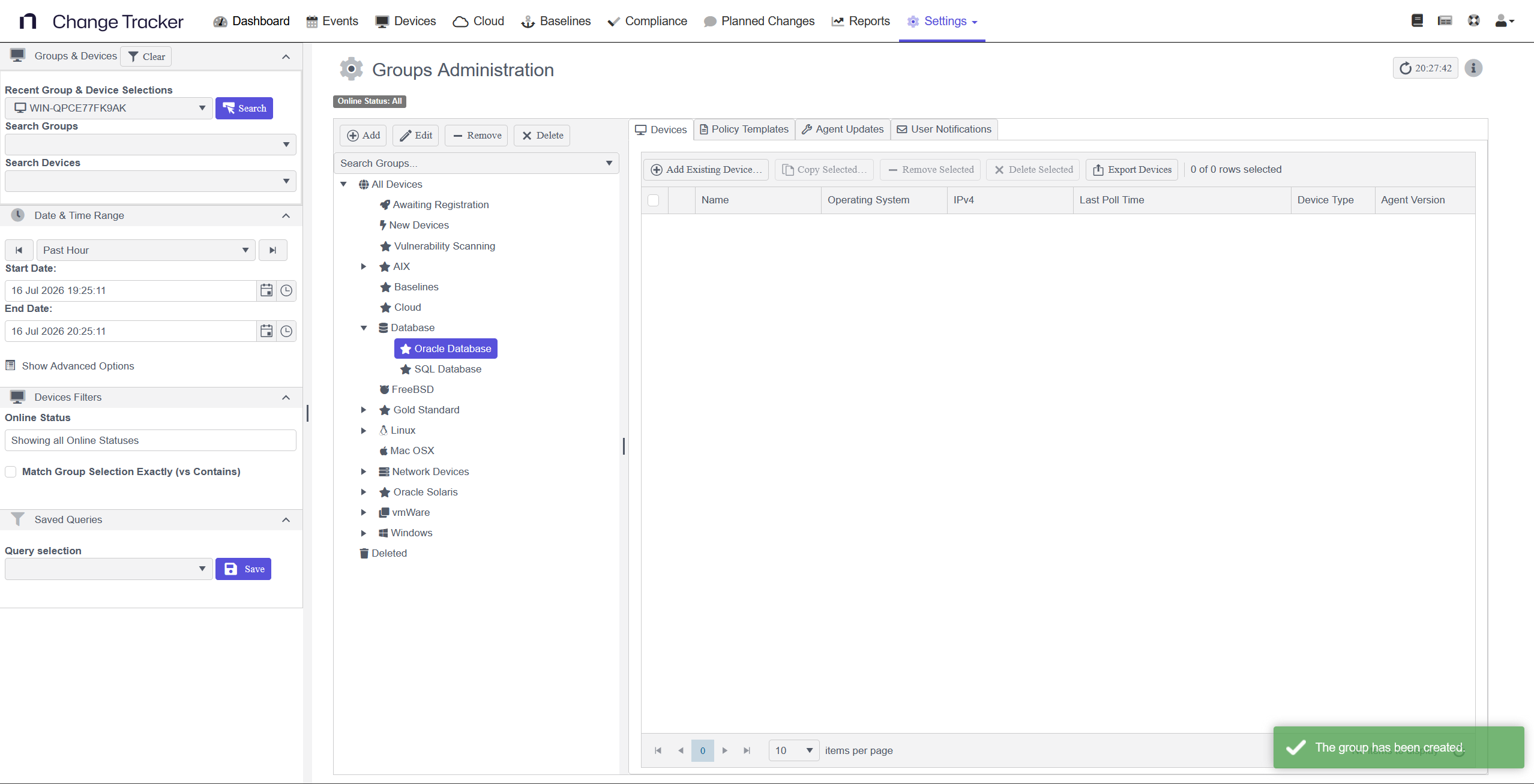The image size is (1534, 784).
Task: Refresh using the 20:27:42 timer button
Action: (x=1425, y=68)
